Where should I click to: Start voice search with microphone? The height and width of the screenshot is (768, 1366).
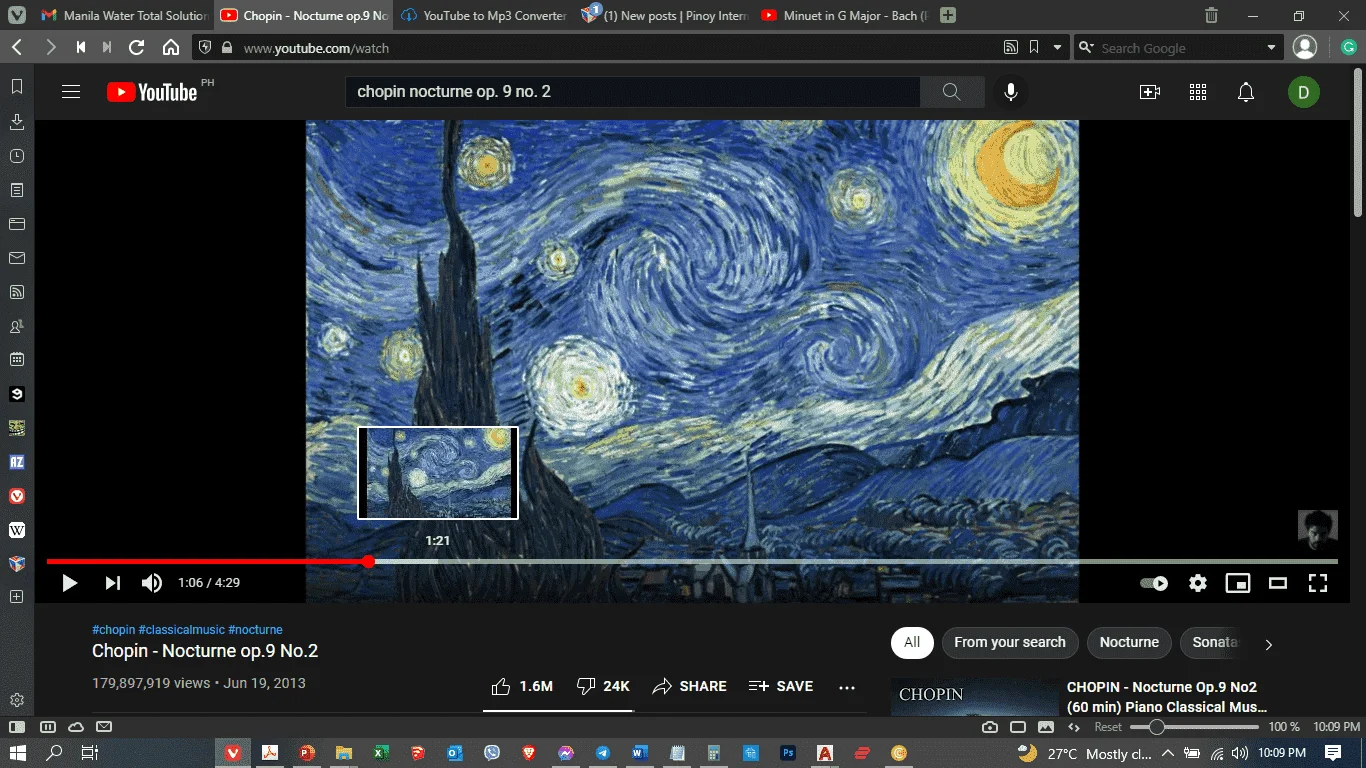(1011, 92)
